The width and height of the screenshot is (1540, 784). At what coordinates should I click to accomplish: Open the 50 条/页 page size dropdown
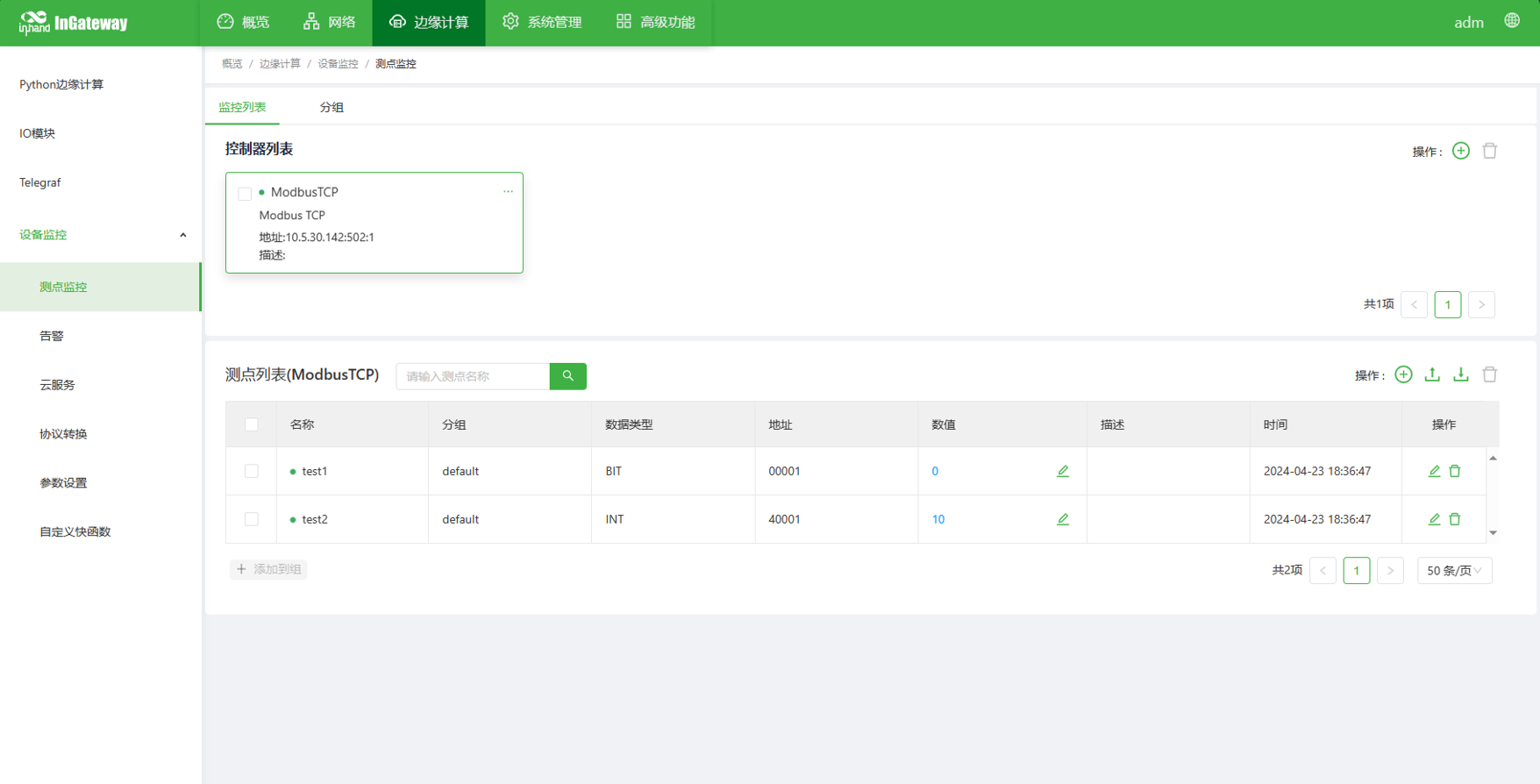pyautogui.click(x=1455, y=571)
